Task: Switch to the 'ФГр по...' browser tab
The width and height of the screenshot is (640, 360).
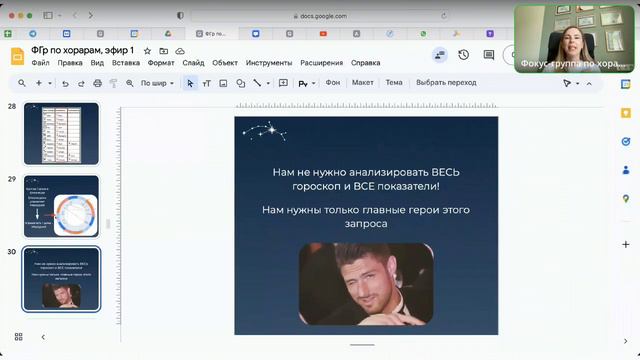Action: point(211,33)
